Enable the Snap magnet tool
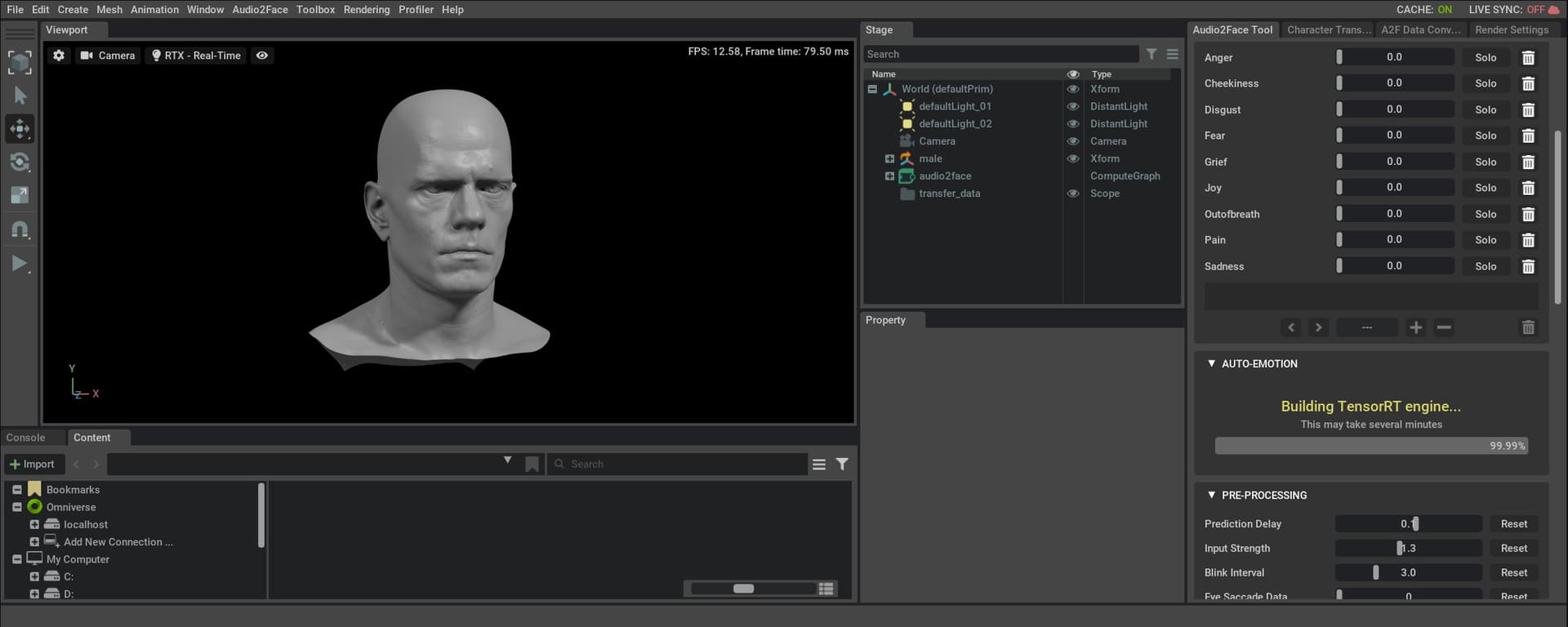The image size is (1568, 627). click(x=20, y=229)
